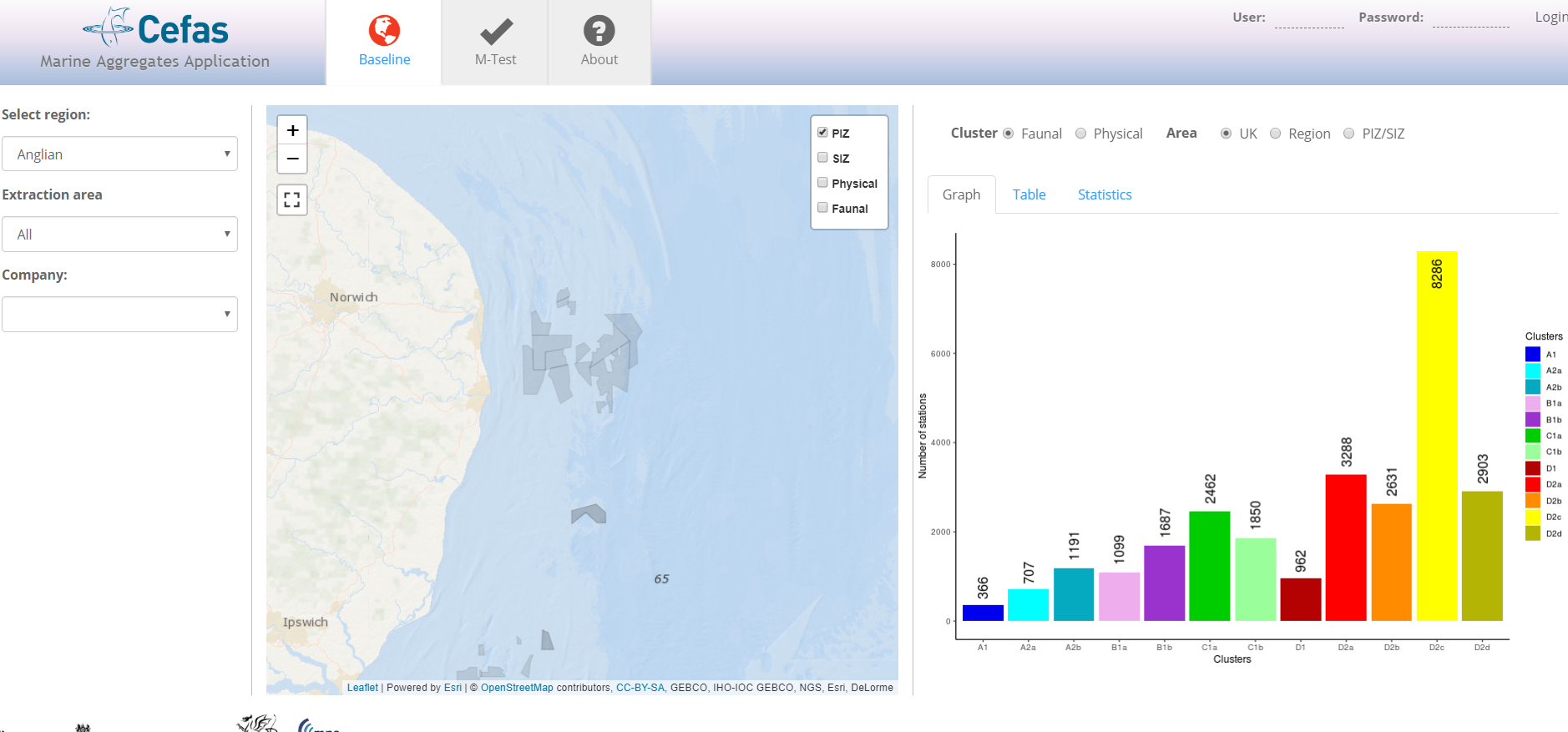This screenshot has width=1568, height=732.
Task: Click the Login link
Action: (x=1550, y=17)
